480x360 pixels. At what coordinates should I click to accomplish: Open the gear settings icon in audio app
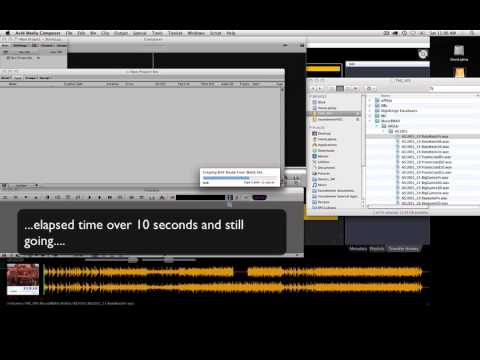[423, 54]
